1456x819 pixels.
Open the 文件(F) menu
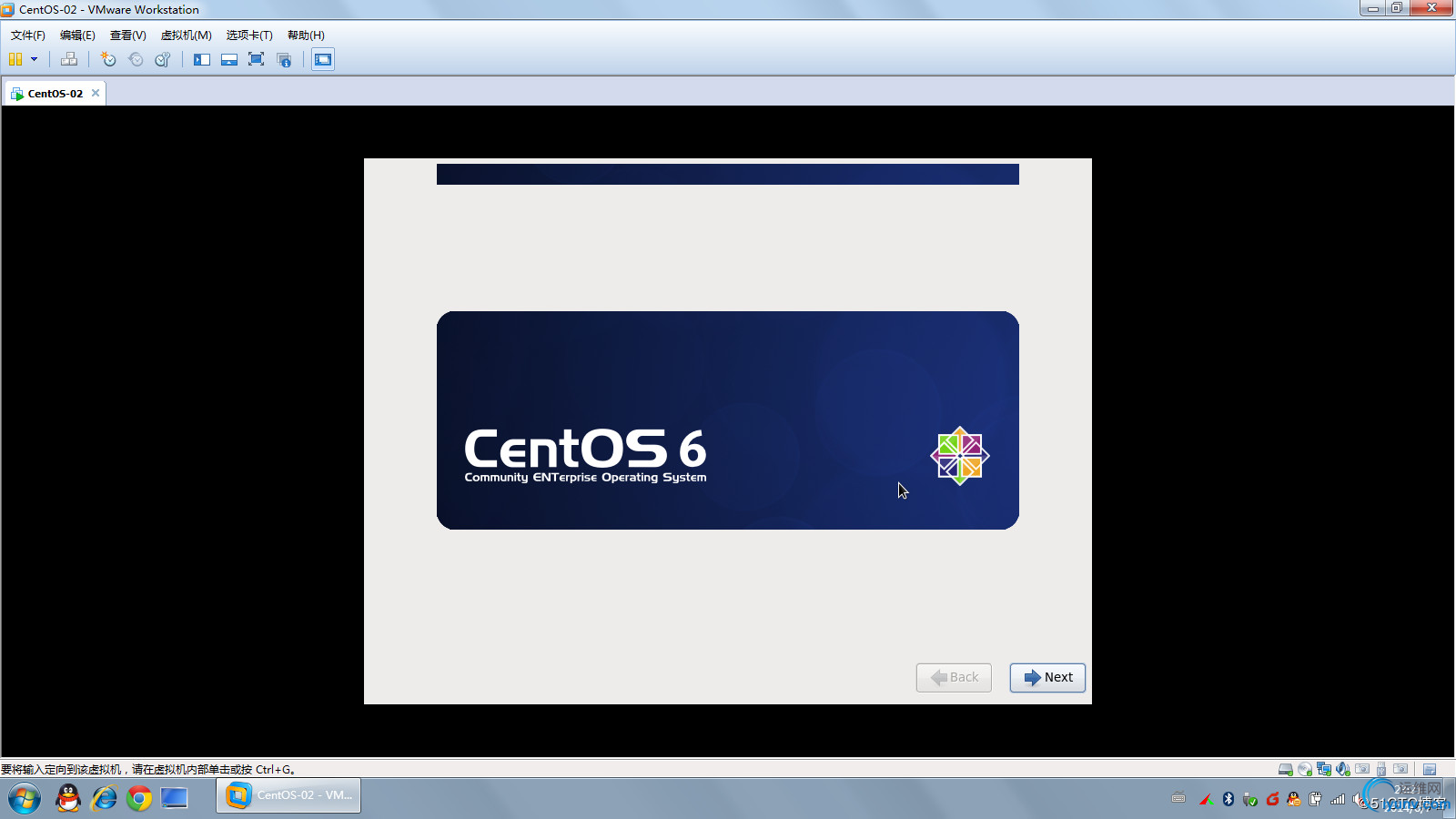click(x=27, y=35)
